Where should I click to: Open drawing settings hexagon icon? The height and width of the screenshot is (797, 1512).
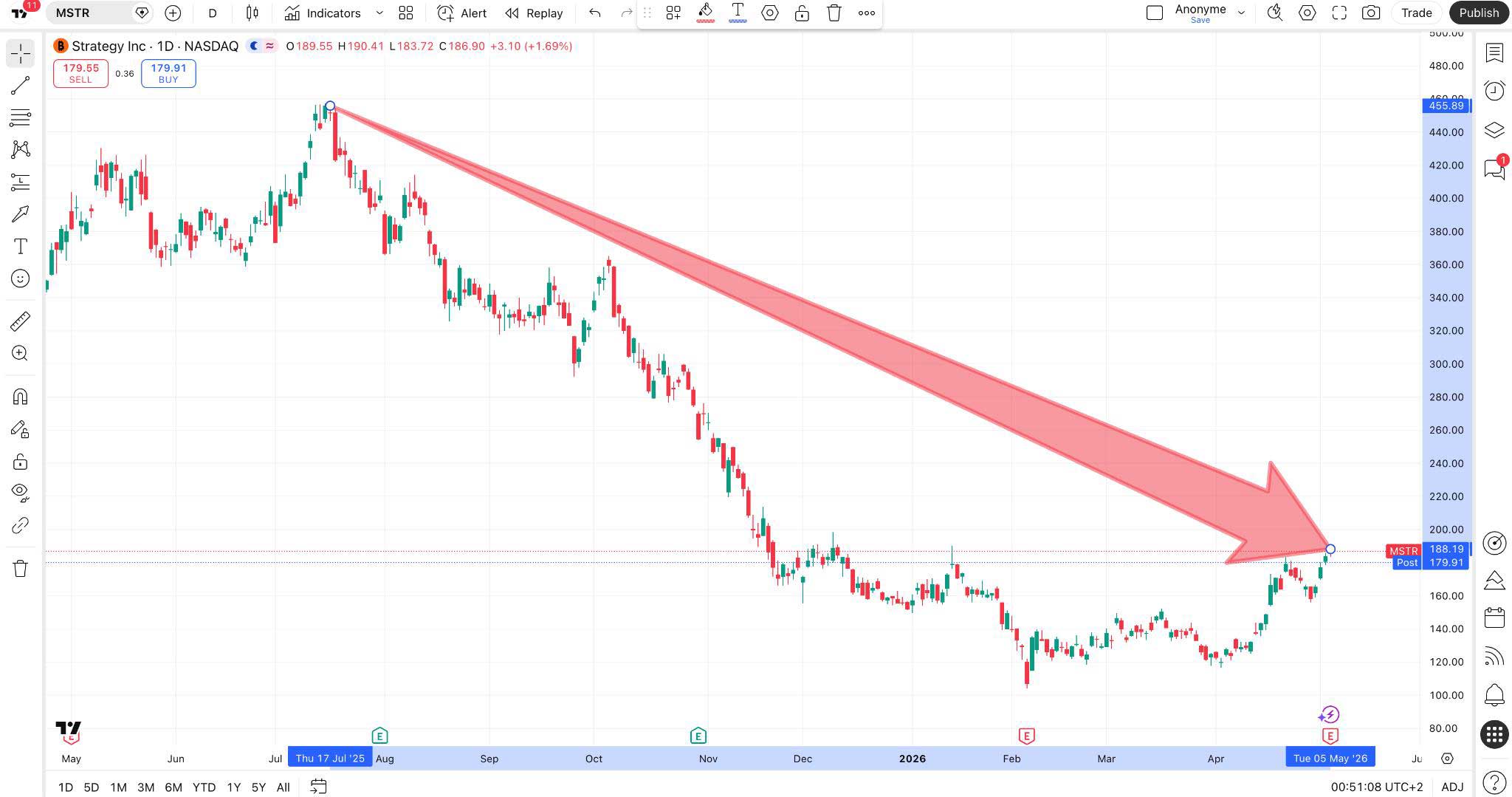tap(770, 13)
